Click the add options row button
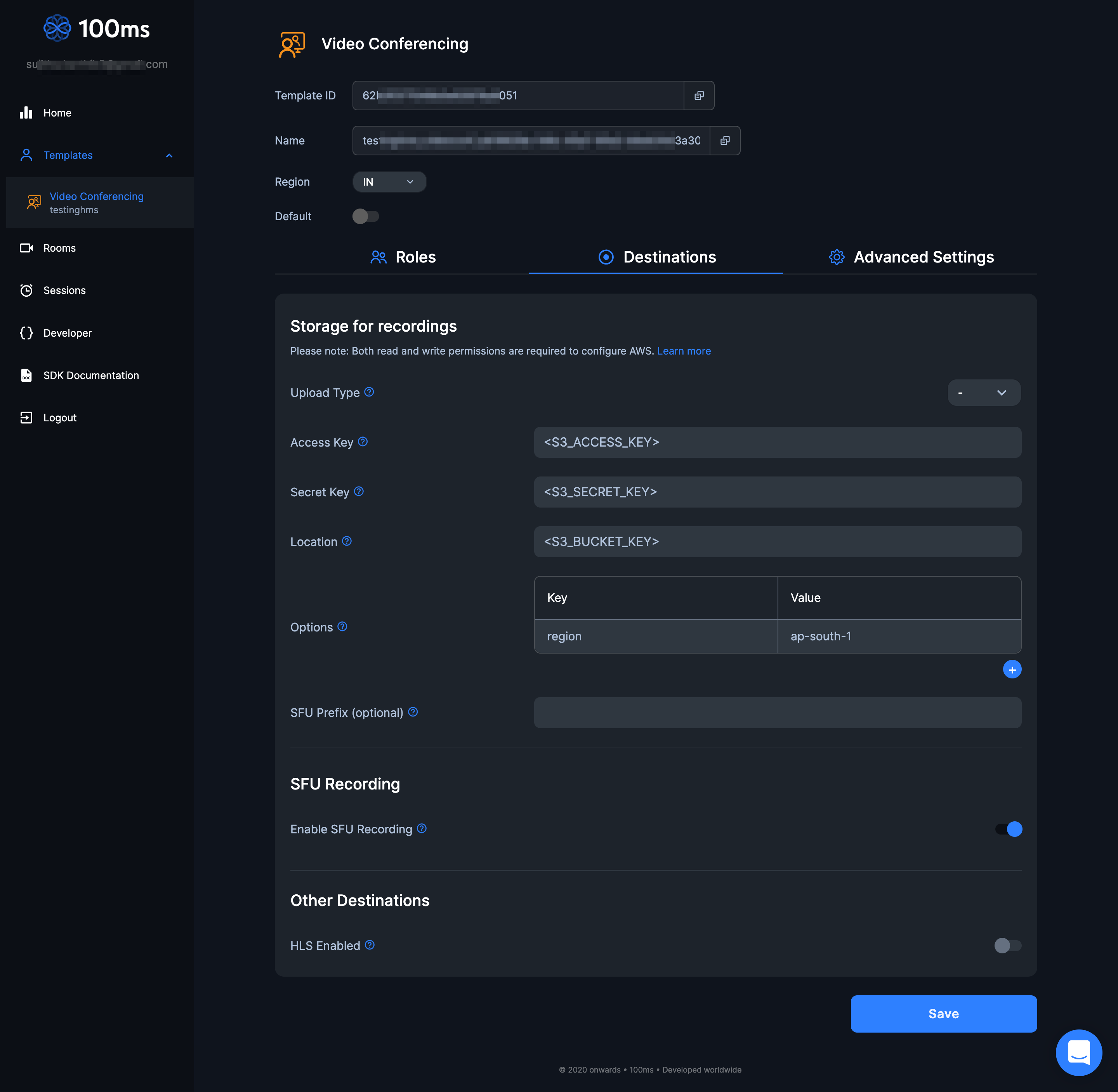Viewport: 1118px width, 1092px height. coord(1011,669)
